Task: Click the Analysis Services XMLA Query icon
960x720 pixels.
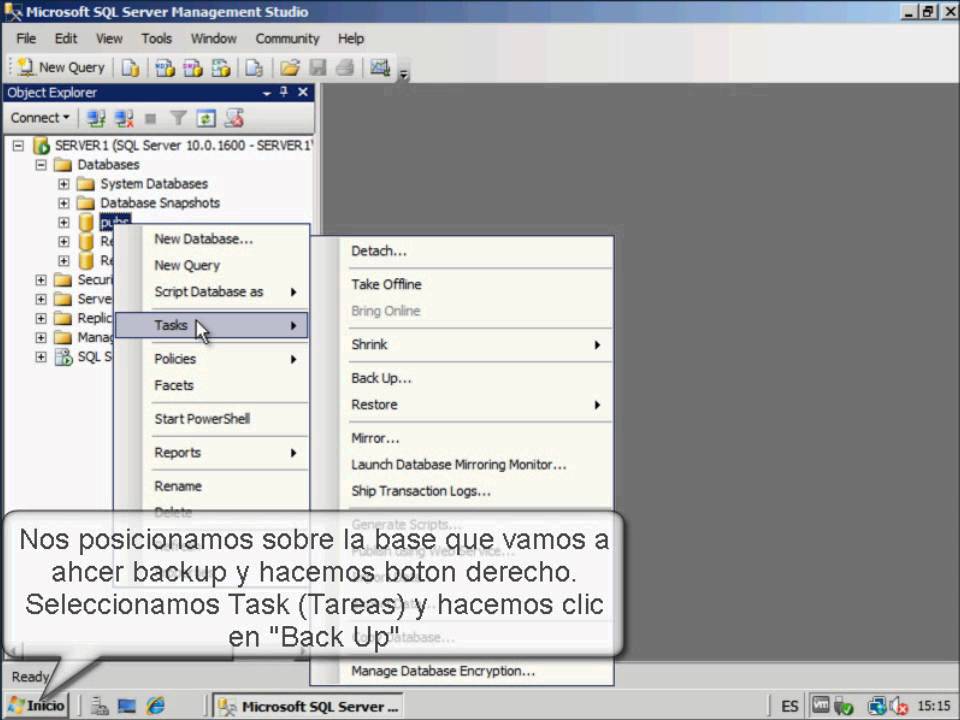Action: point(221,67)
